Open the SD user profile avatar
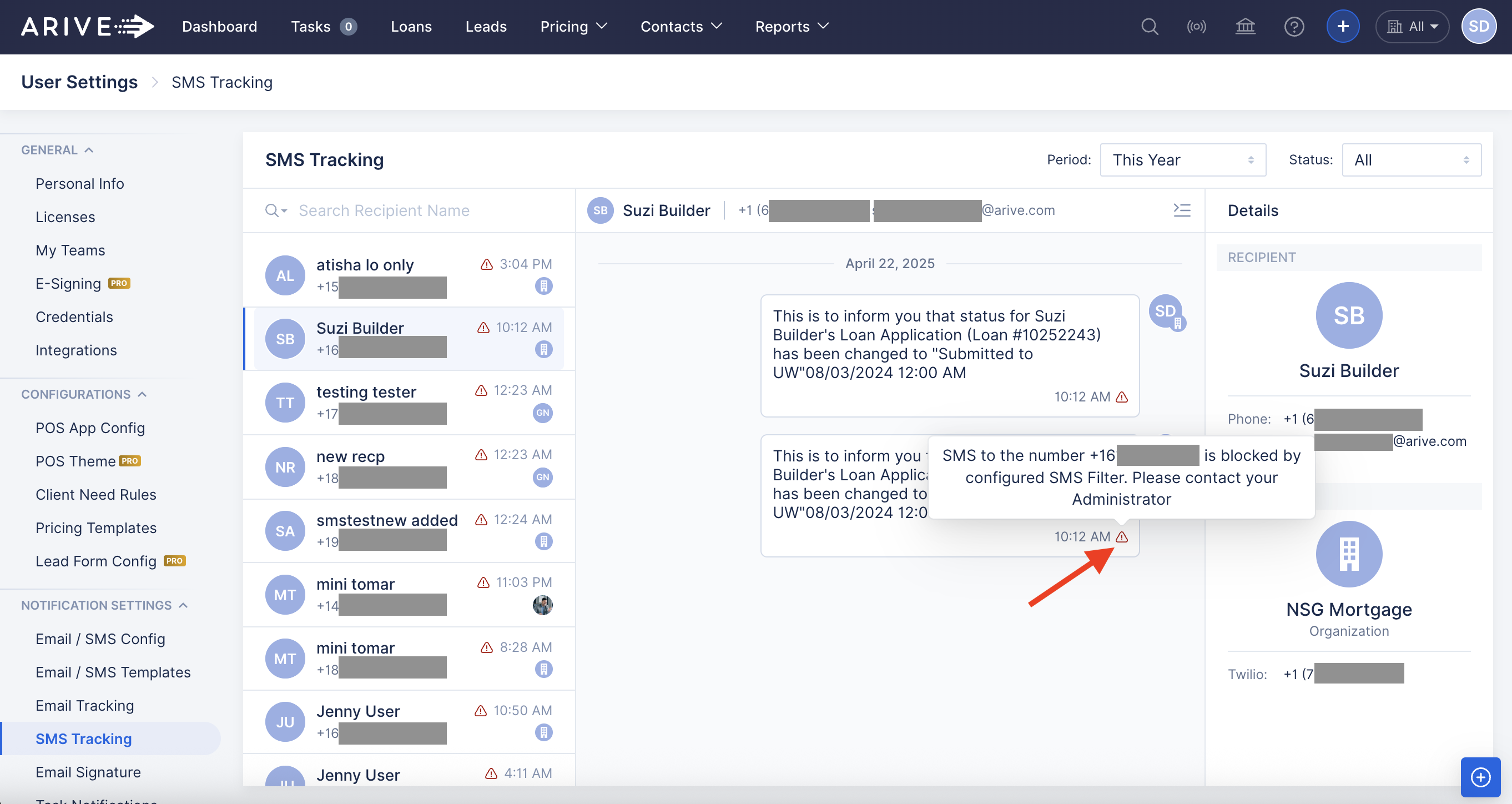Screen dimensions: 1512x804 coord(1478,27)
